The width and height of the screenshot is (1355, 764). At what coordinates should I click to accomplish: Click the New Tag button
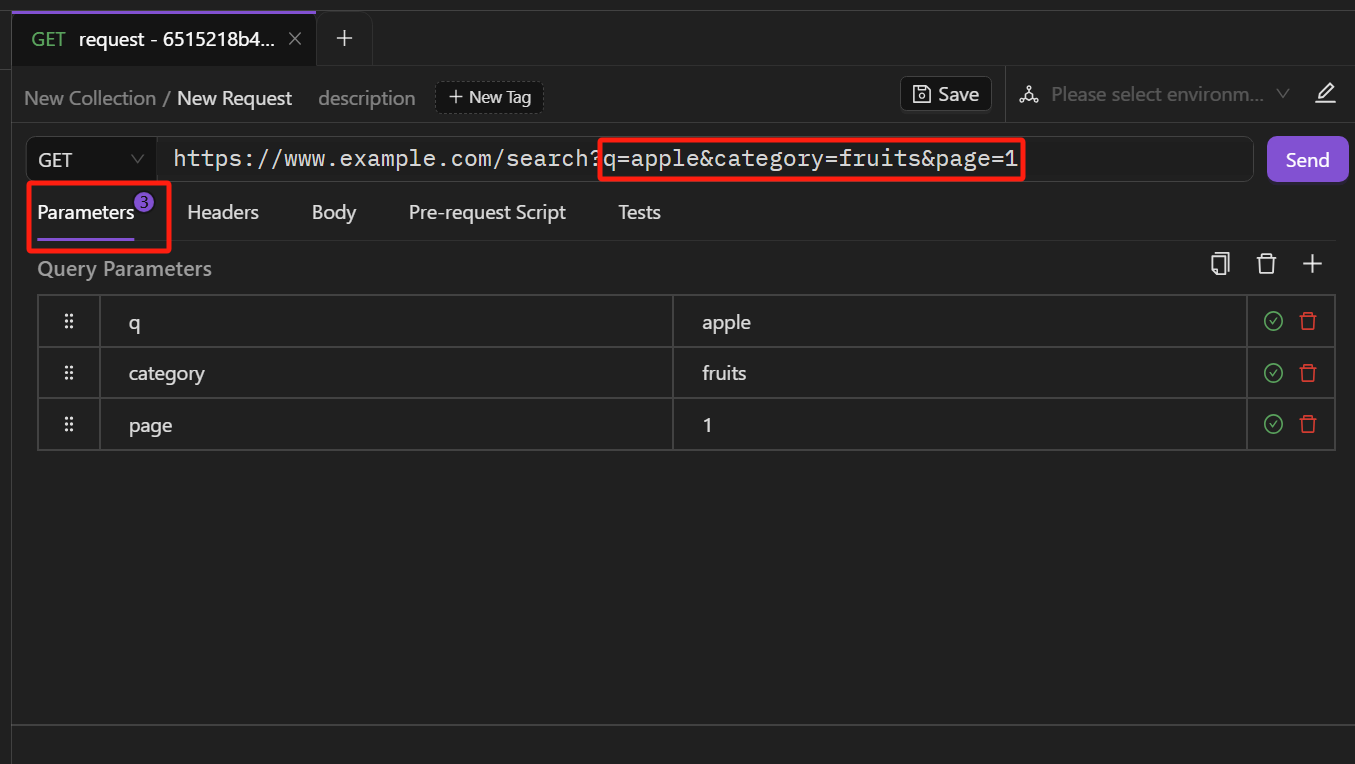click(490, 97)
